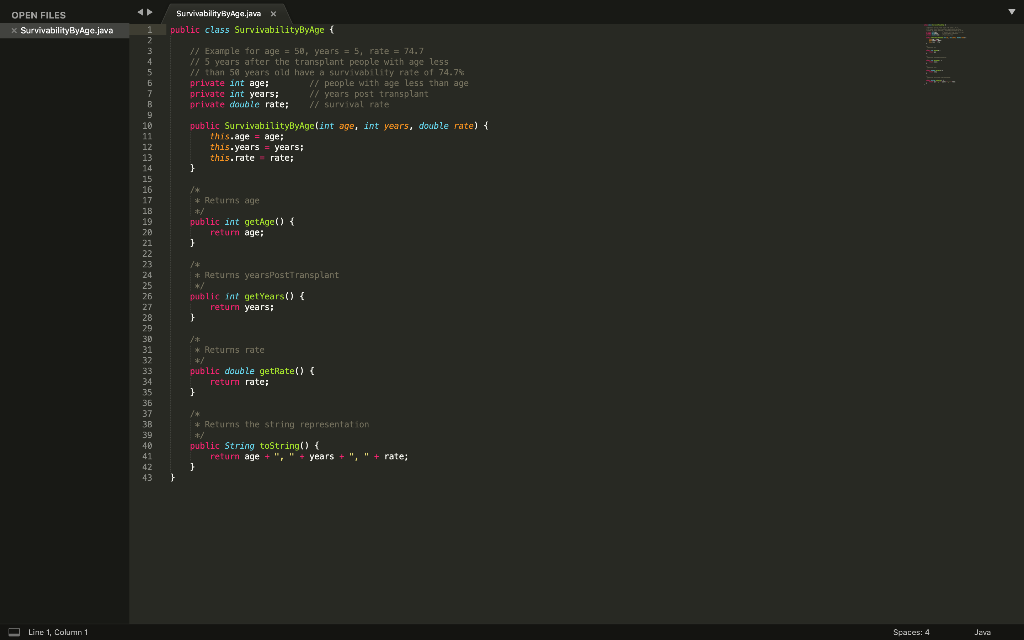Close the SurvivabilityByAge.java tab

pos(273,14)
